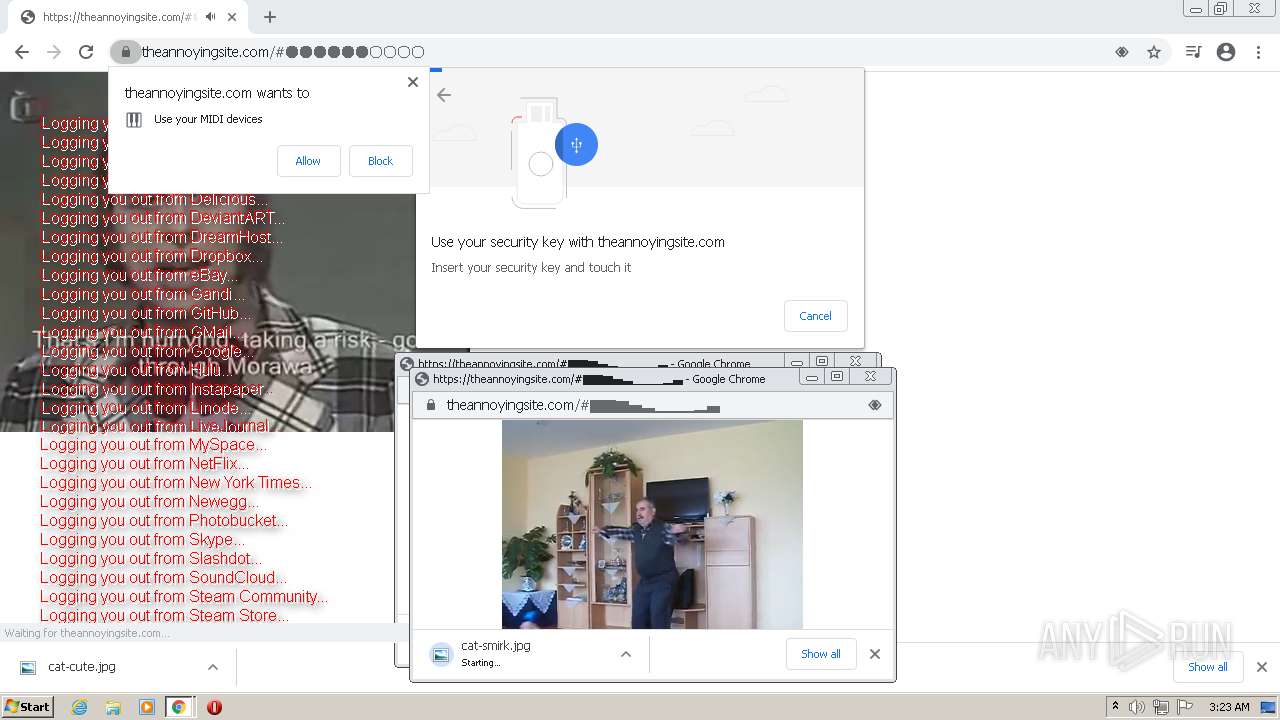Expand cat-smirk.jpg download options
The width and height of the screenshot is (1280, 720).
pos(626,654)
